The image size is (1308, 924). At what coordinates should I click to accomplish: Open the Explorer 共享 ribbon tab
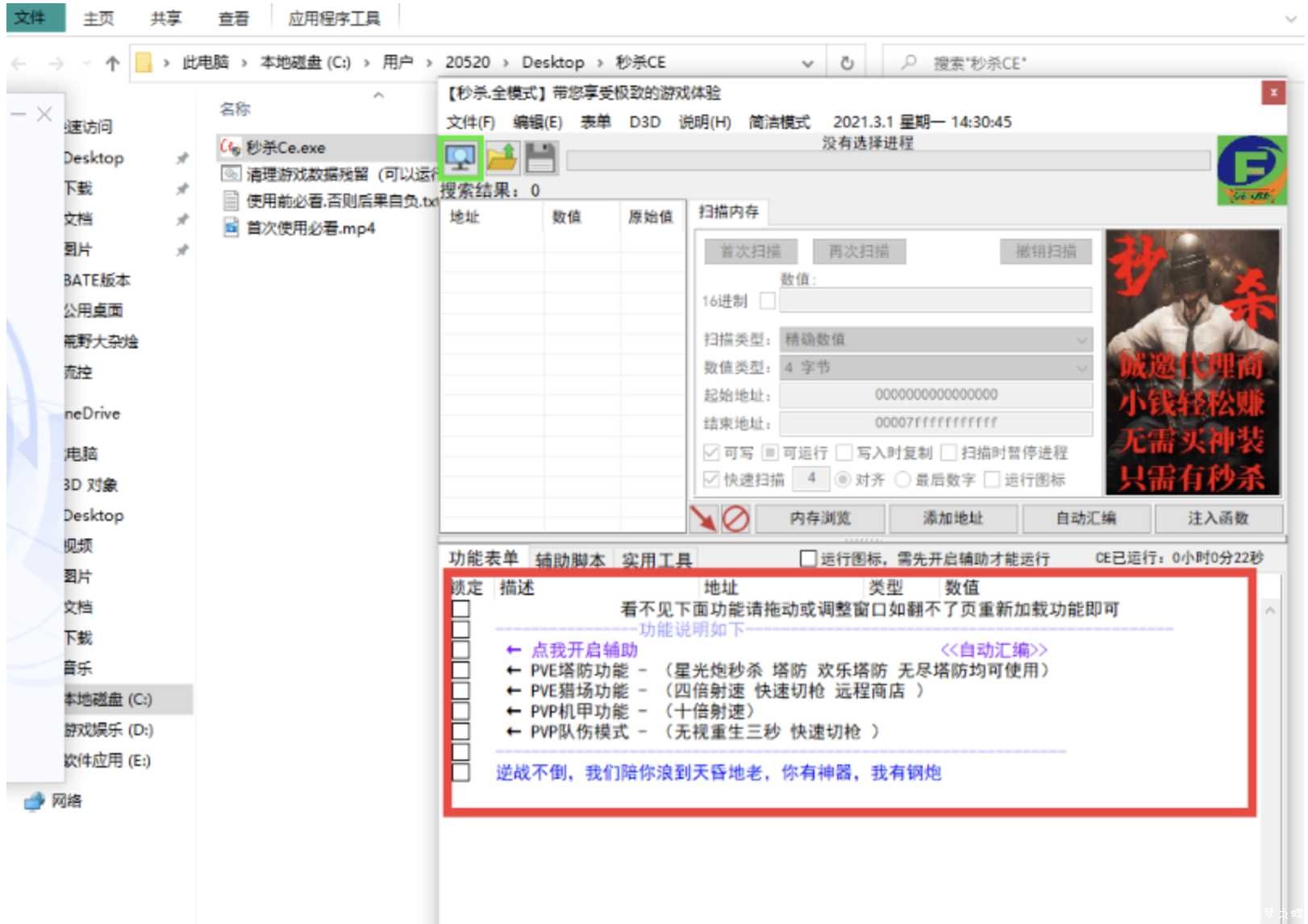tap(166, 19)
